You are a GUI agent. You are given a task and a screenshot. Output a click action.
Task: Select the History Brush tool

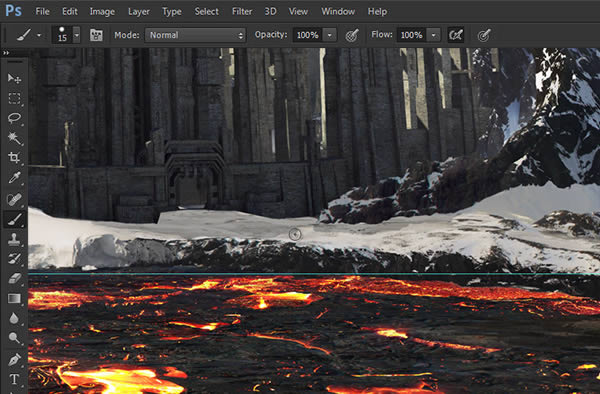[14, 259]
